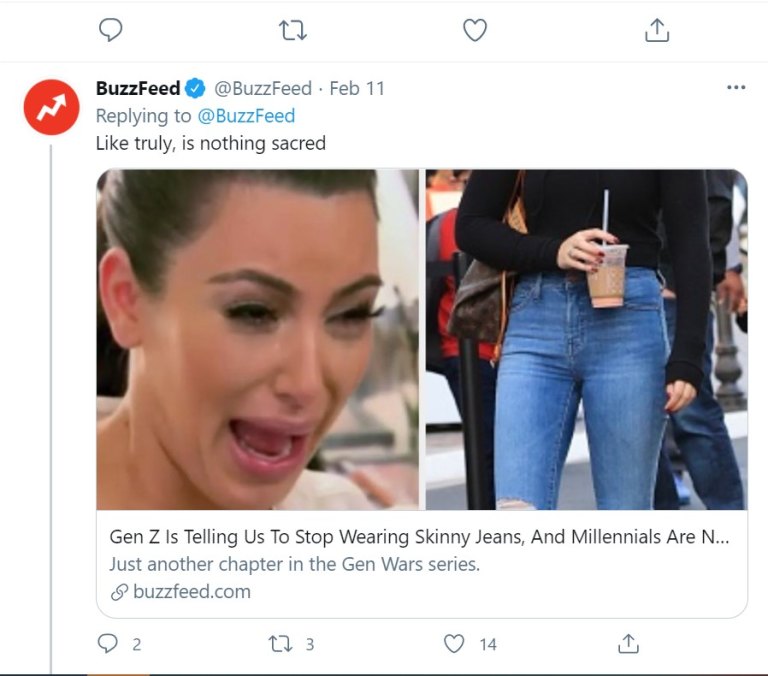
Task: Open the crying woman image in card
Action: (258, 340)
